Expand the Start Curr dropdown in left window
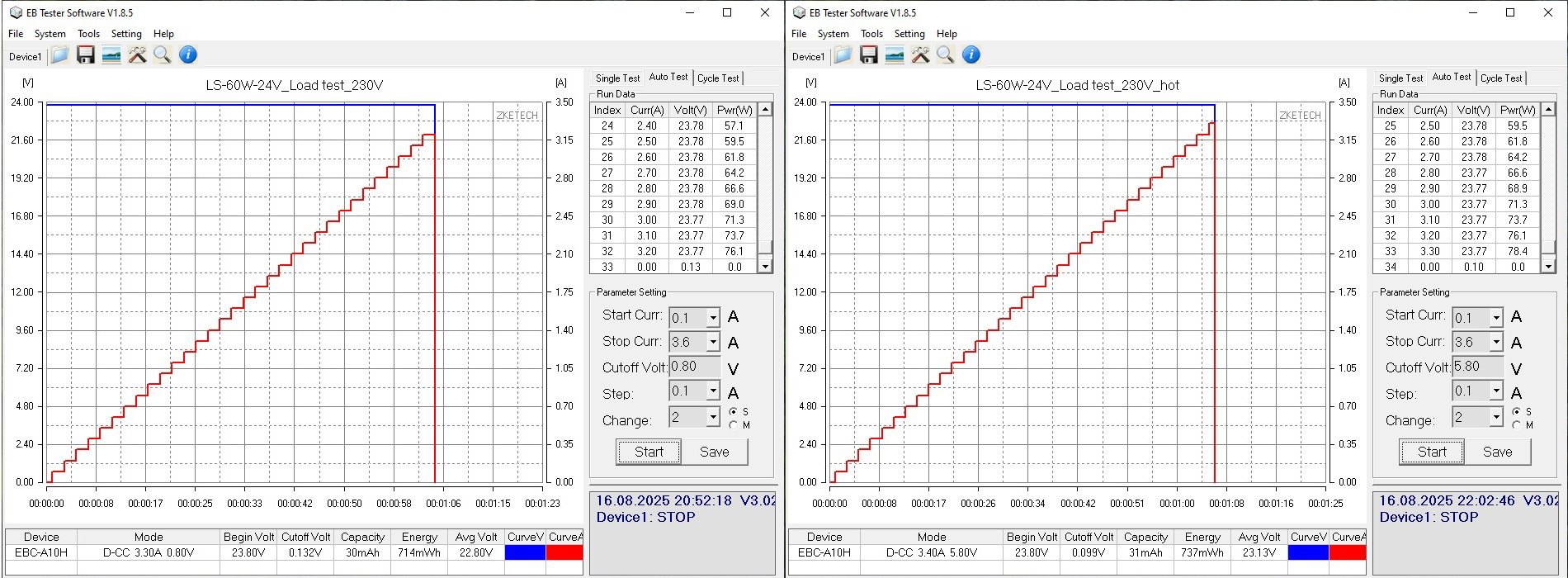Screen dimensions: 1568x578 point(712,318)
